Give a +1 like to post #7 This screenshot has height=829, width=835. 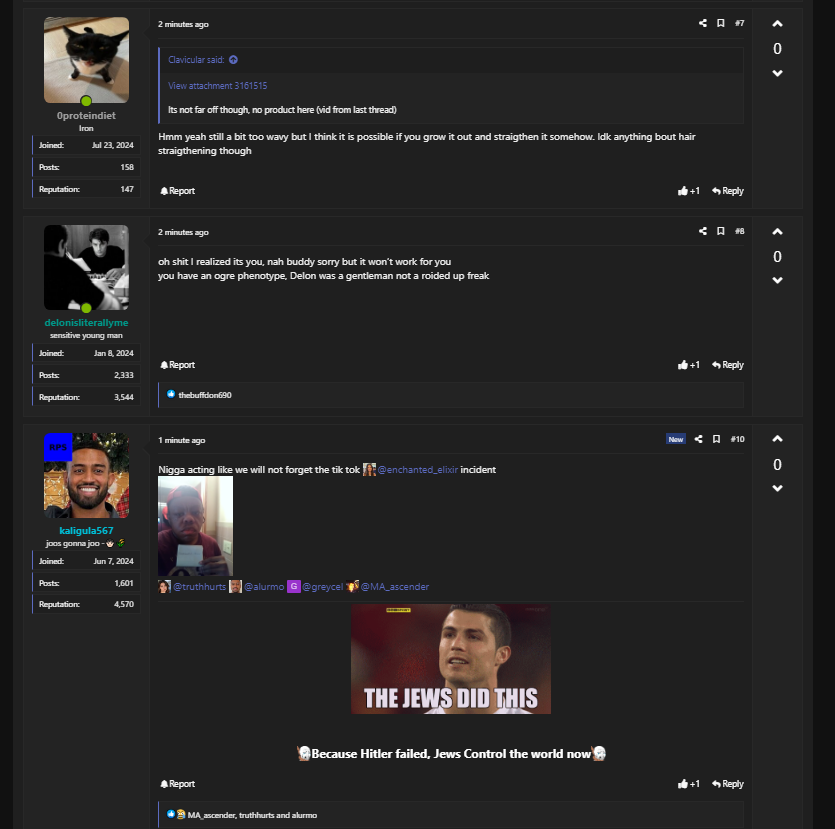click(x=688, y=190)
